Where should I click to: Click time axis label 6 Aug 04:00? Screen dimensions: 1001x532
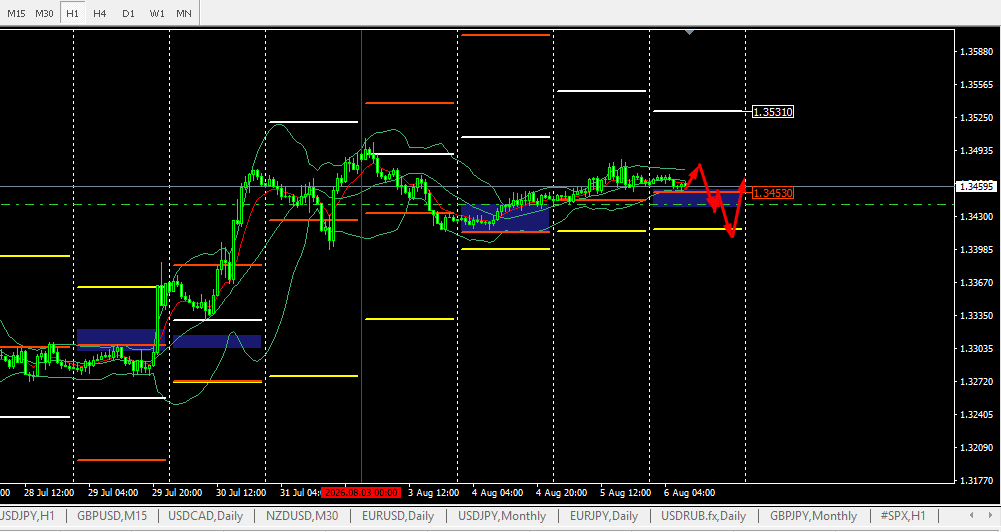coord(689,492)
